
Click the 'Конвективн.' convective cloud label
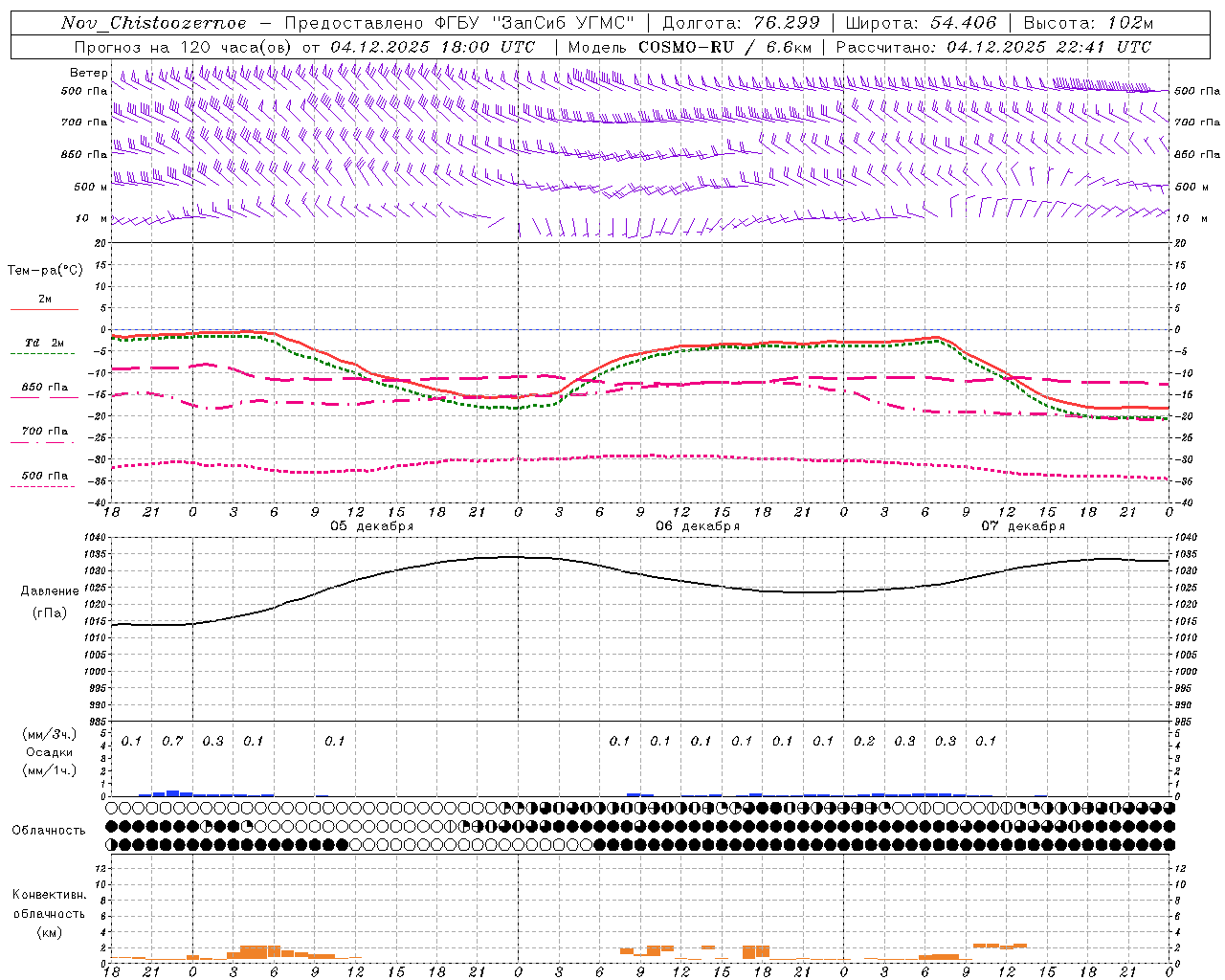(x=49, y=895)
